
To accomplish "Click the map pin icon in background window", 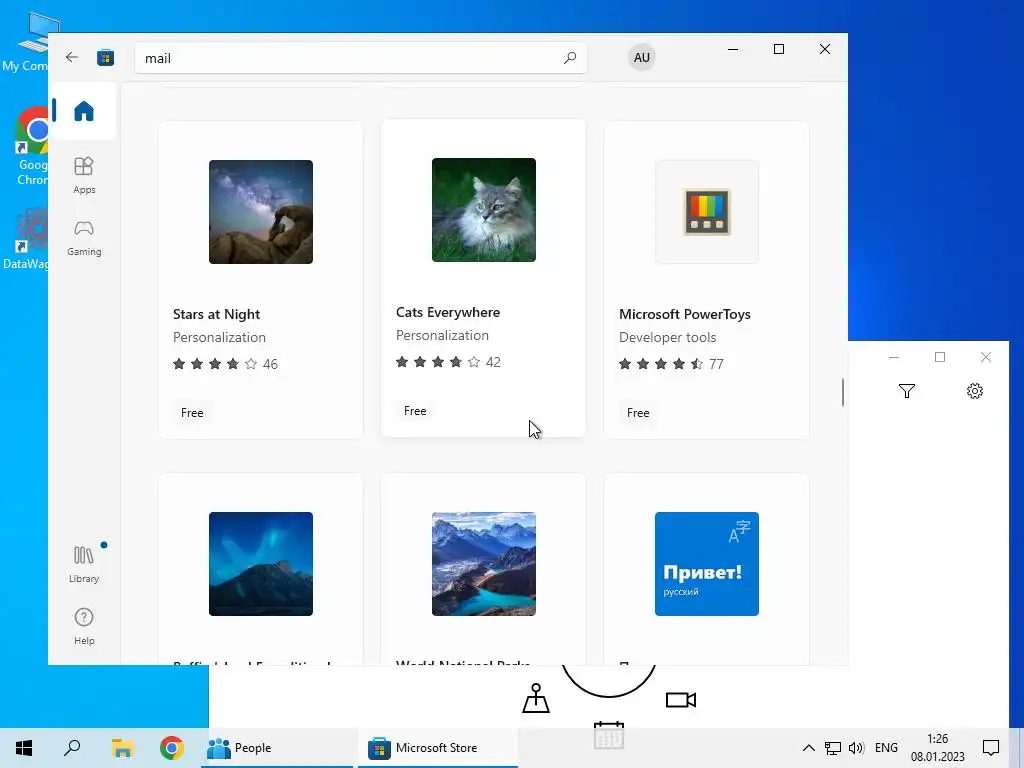I will [x=536, y=698].
